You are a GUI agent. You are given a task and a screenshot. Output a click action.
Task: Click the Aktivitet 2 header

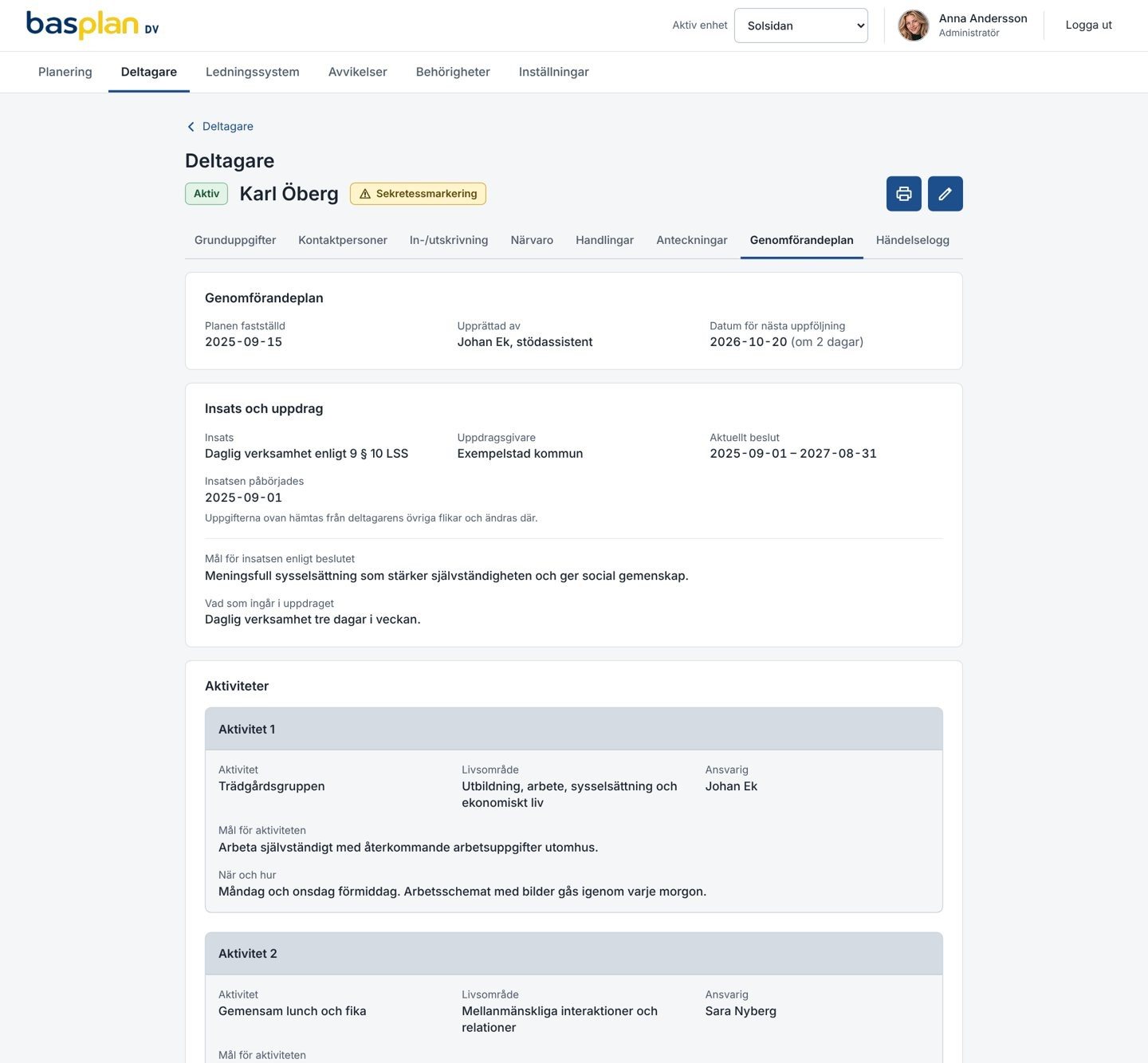coord(574,954)
